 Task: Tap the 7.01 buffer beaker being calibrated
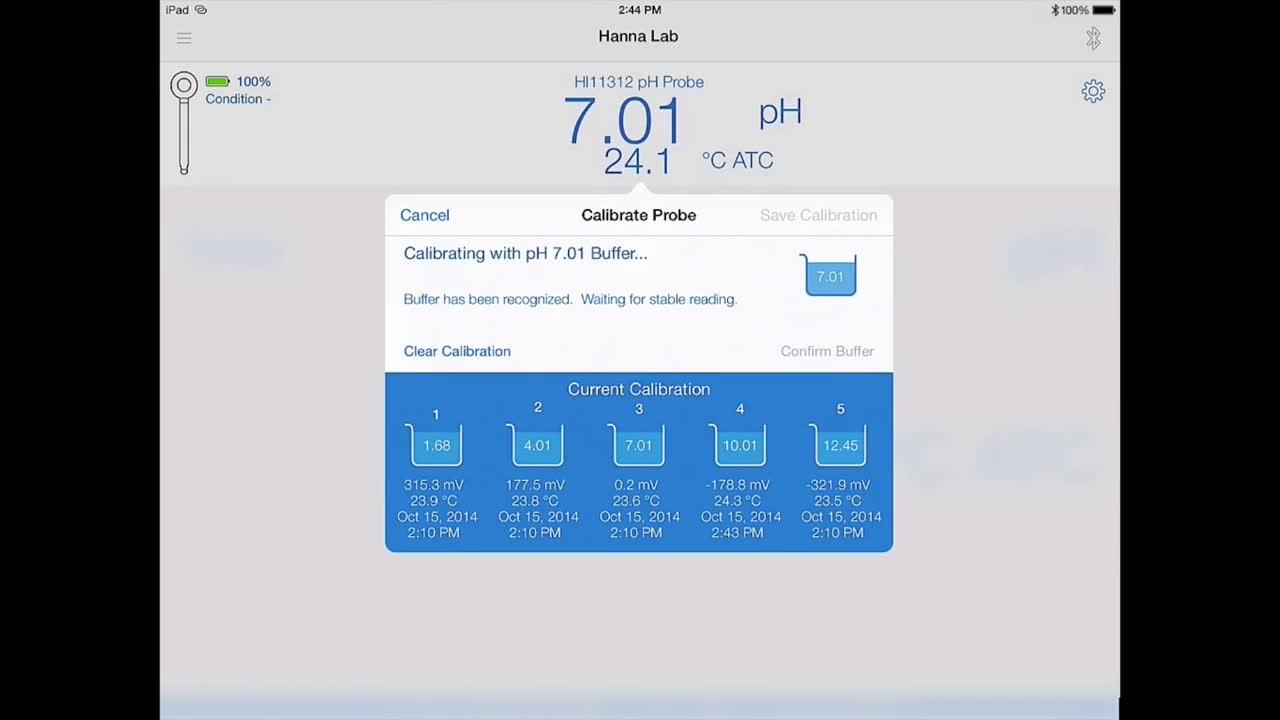tap(830, 275)
